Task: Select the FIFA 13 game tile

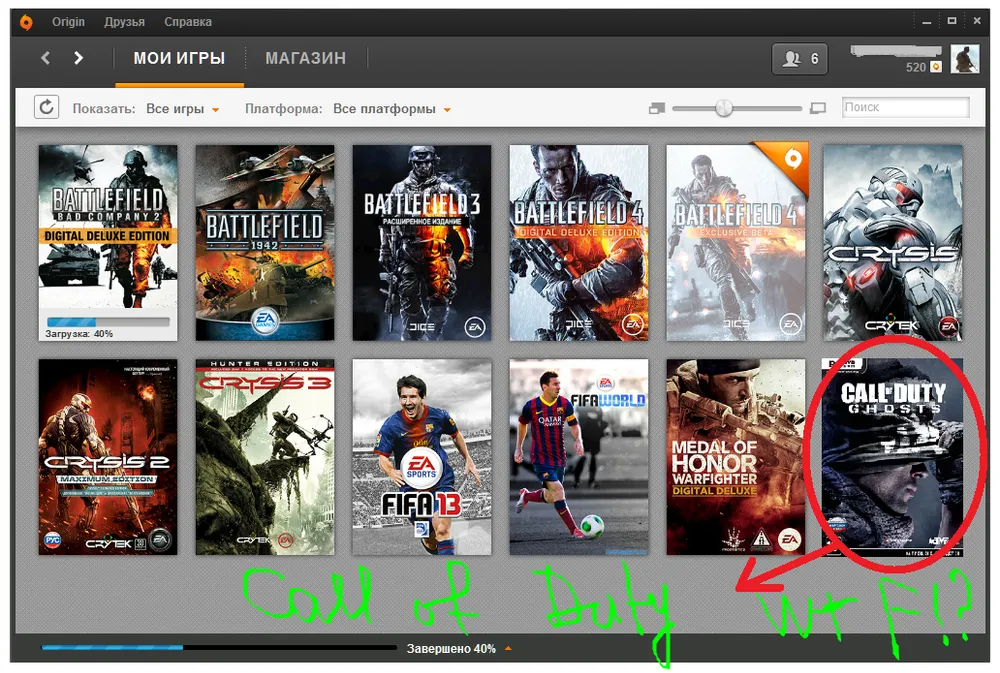Action: click(x=422, y=457)
